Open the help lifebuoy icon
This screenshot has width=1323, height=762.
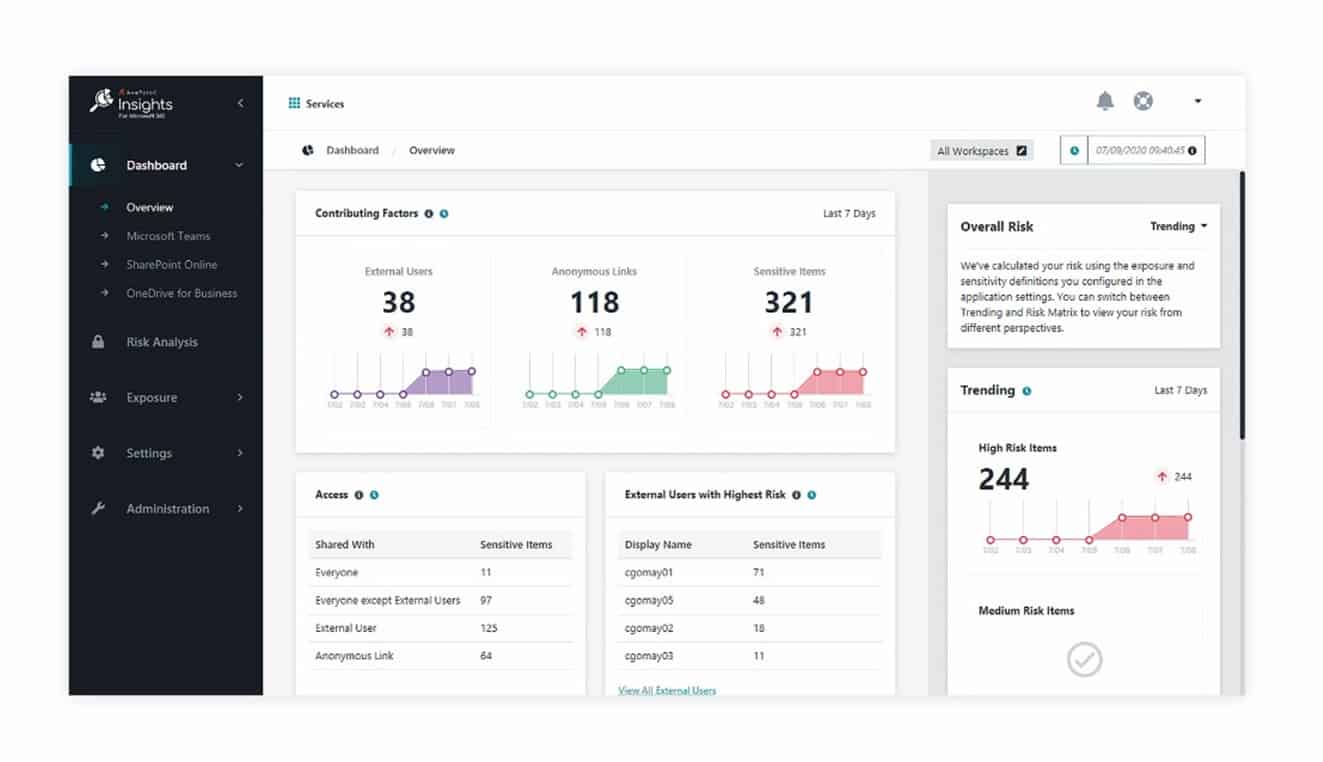[1143, 101]
